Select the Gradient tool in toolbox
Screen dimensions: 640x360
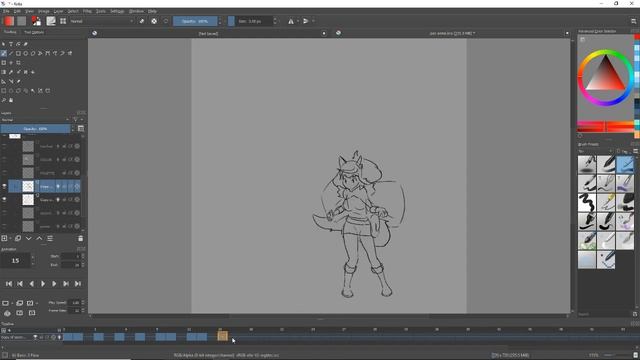point(4,72)
